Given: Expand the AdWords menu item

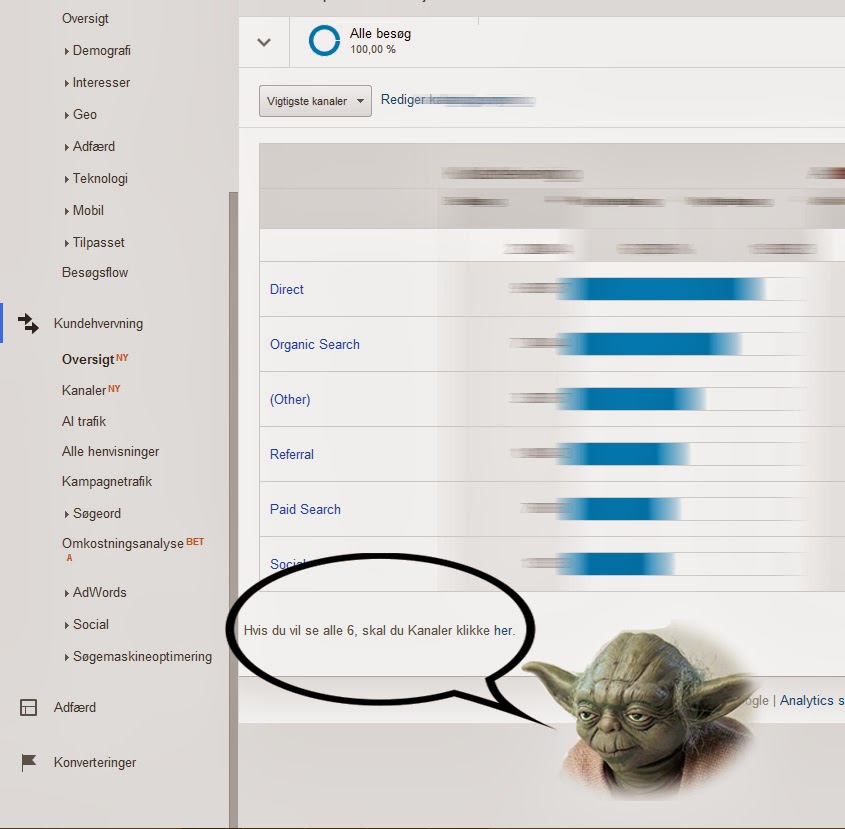Looking at the screenshot, I should point(95,592).
